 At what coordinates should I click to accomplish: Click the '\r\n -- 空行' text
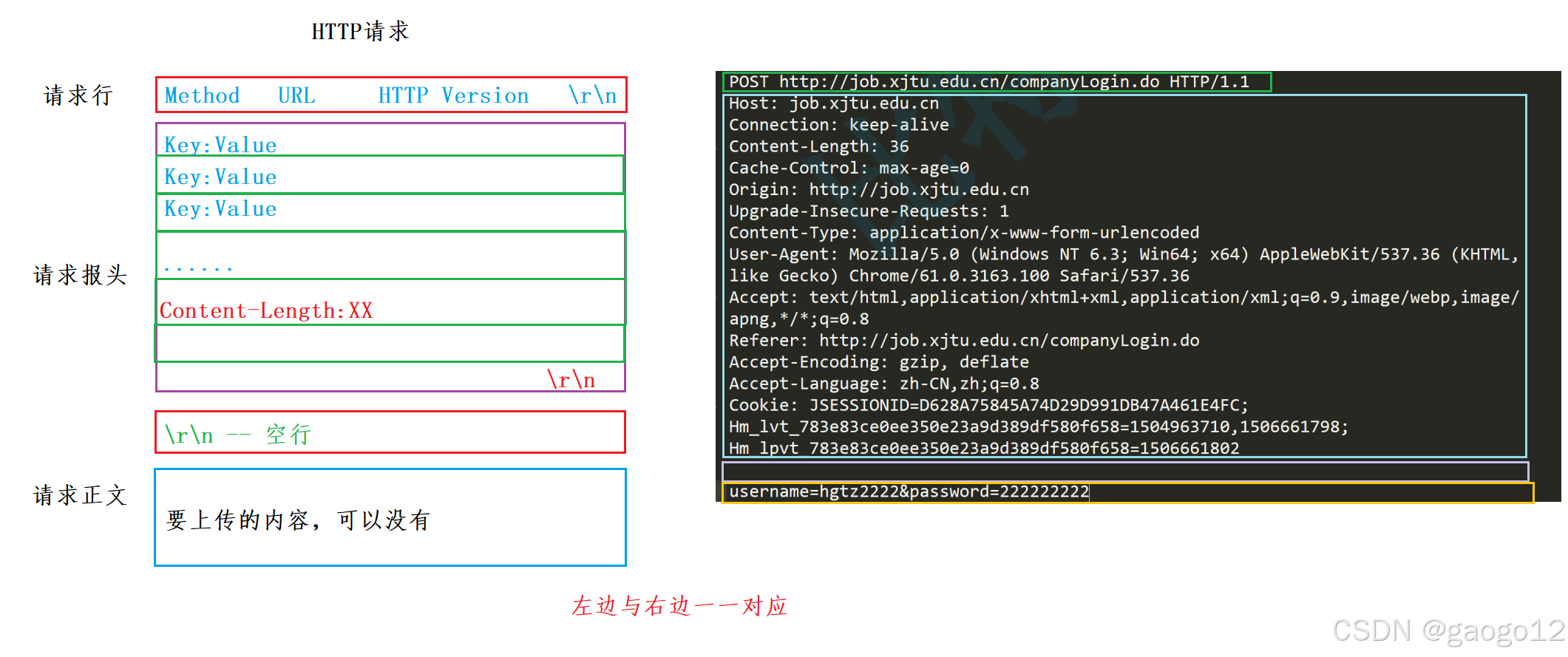[238, 434]
